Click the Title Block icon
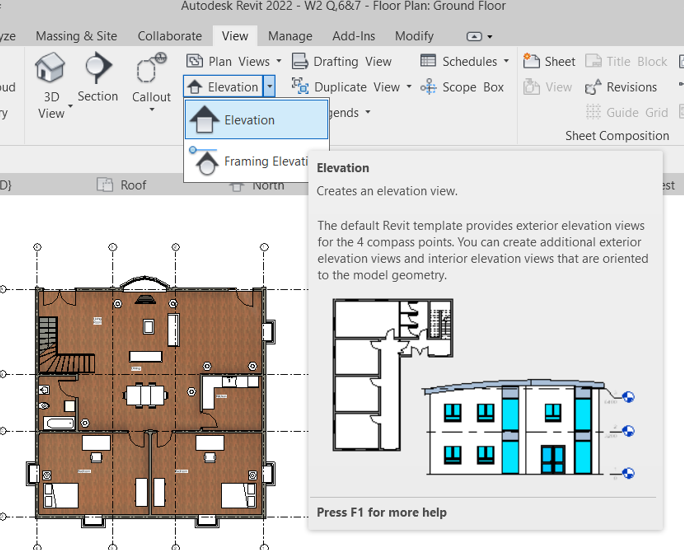 (x=593, y=61)
